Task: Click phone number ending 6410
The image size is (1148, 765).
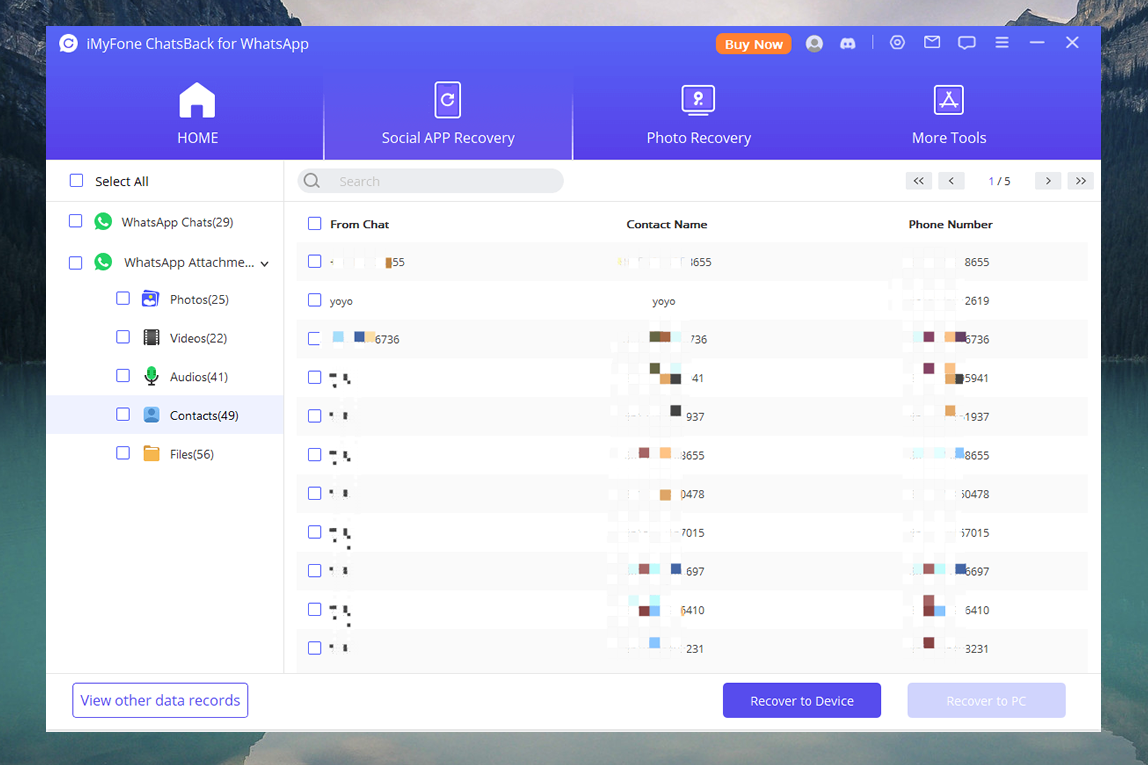Action: coord(977,610)
